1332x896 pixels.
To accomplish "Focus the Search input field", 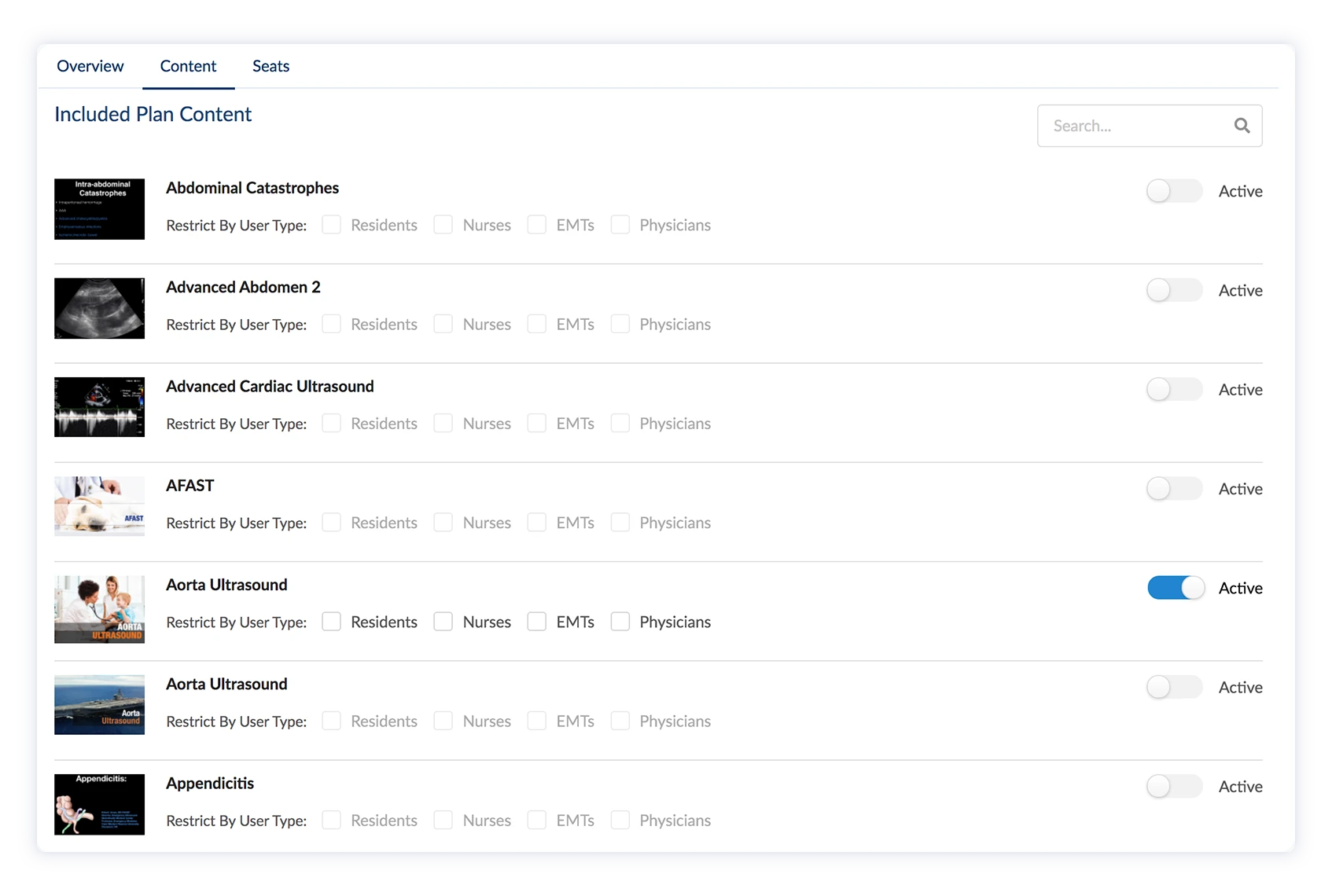I will [1136, 126].
